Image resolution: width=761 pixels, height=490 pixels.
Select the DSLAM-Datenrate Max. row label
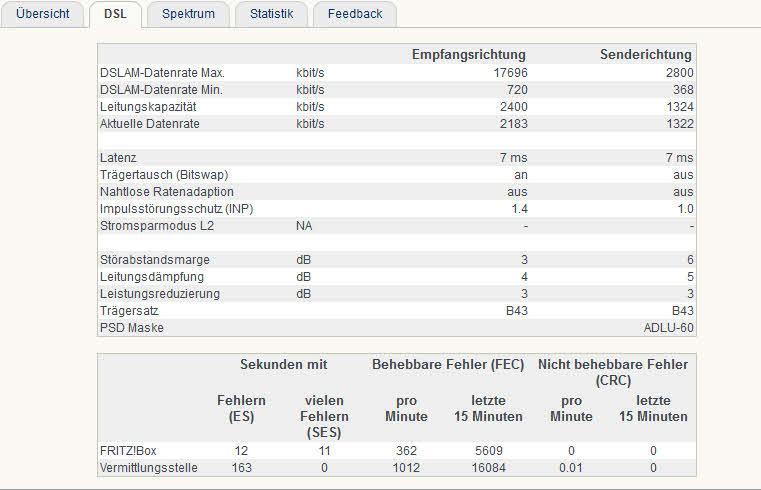(162, 73)
